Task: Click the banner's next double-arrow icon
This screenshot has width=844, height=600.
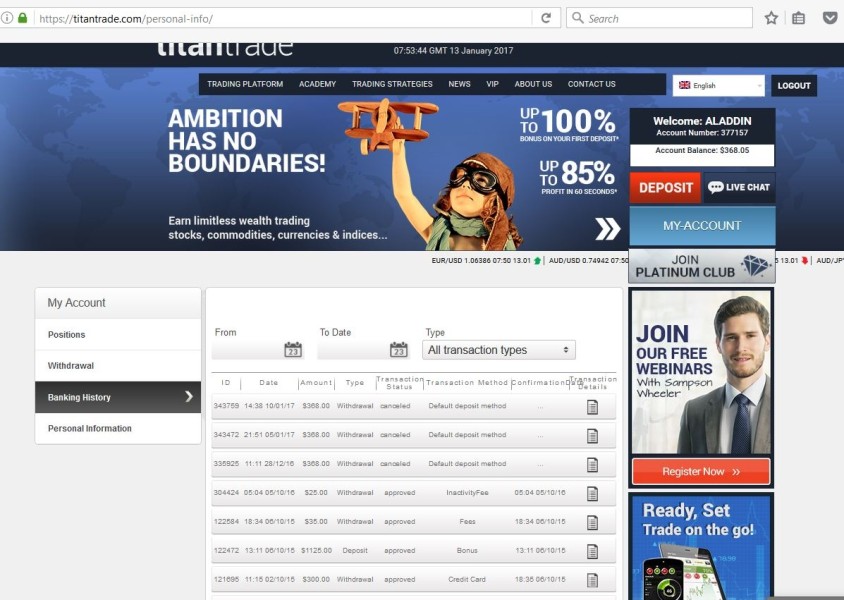Action: [x=608, y=229]
